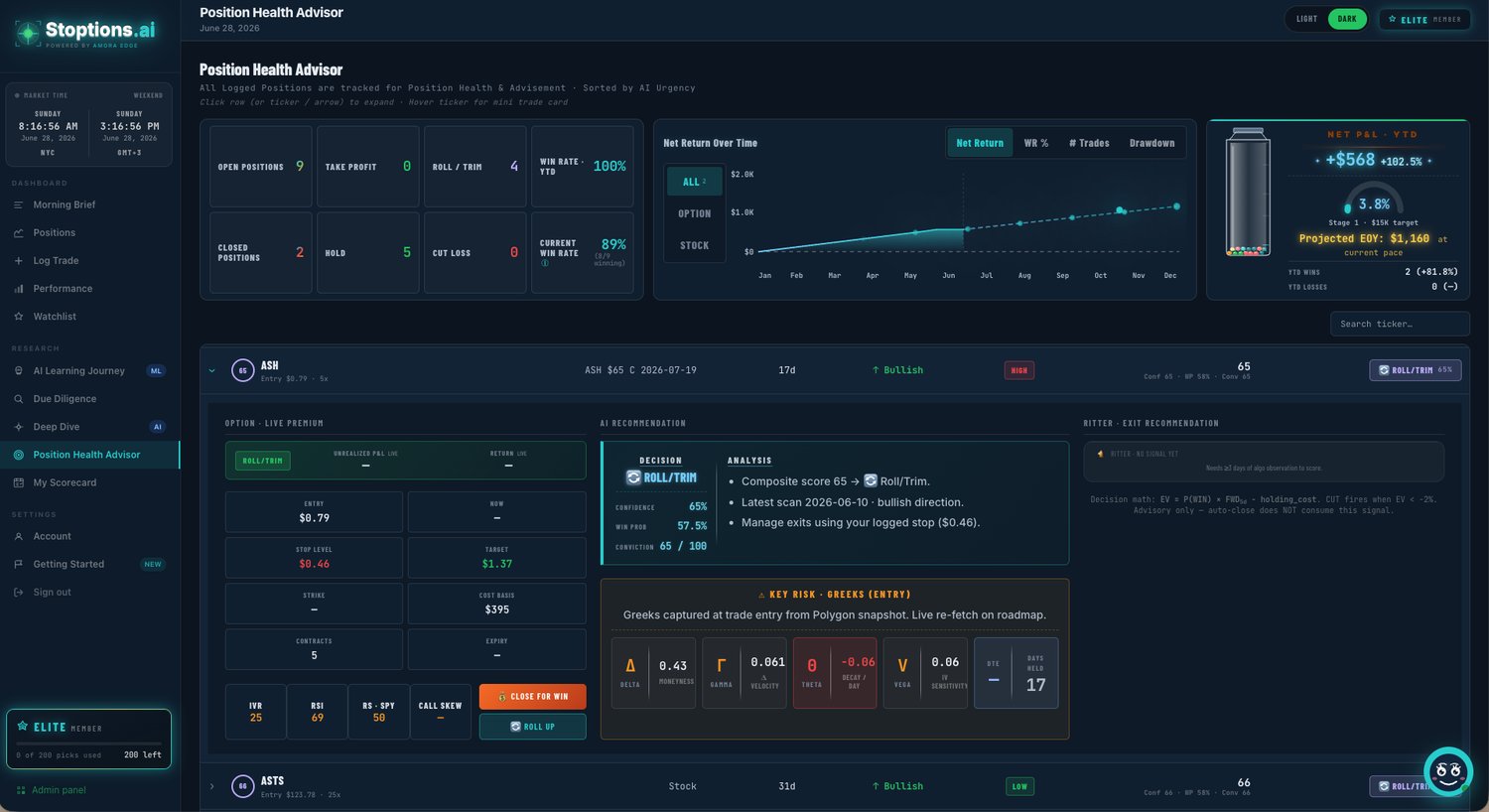Click the Roll Up button

[x=532, y=727]
